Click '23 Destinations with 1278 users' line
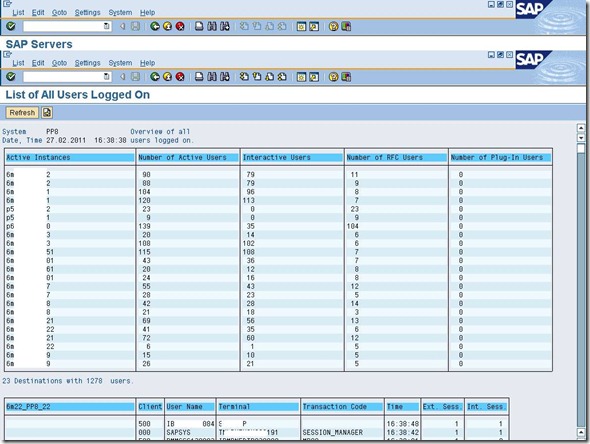This screenshot has height=444, width=590. (68, 381)
